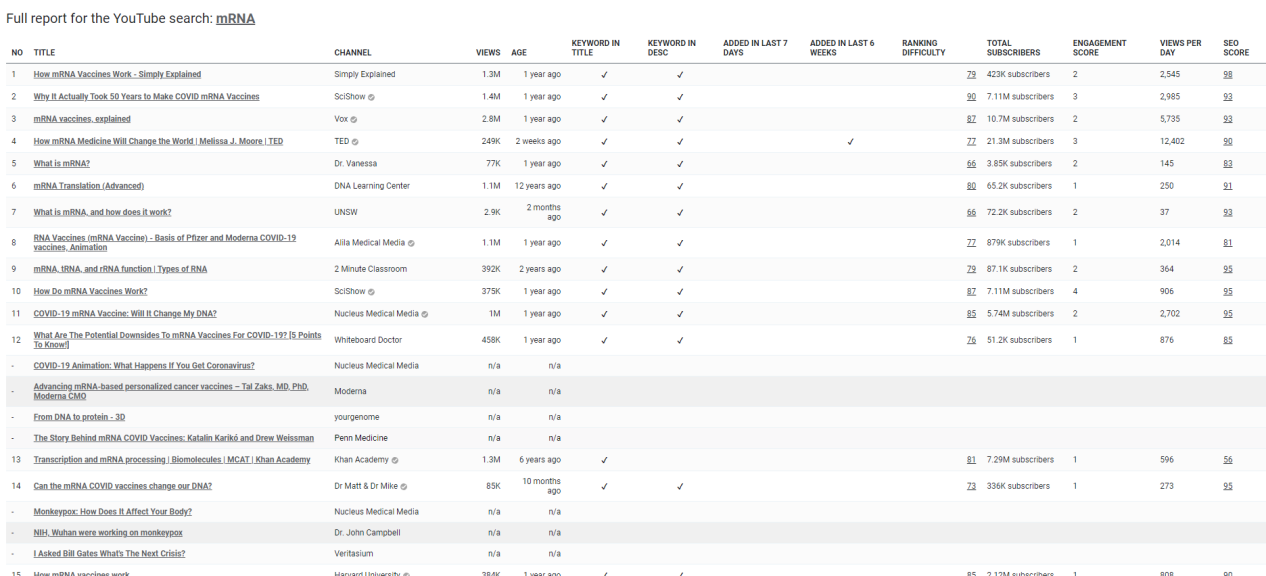1266x576 pixels.
Task: Open the 'What is mRNA?' video link
Action: click(62, 163)
